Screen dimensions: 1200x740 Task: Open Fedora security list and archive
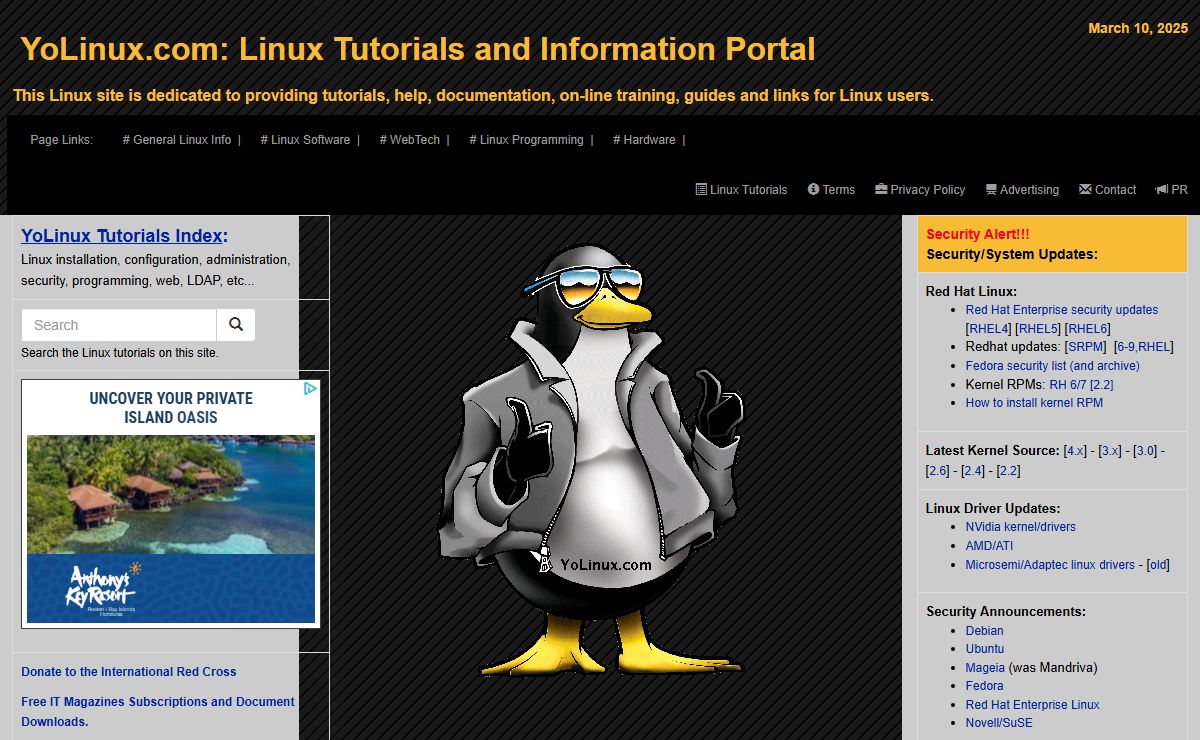click(1053, 366)
